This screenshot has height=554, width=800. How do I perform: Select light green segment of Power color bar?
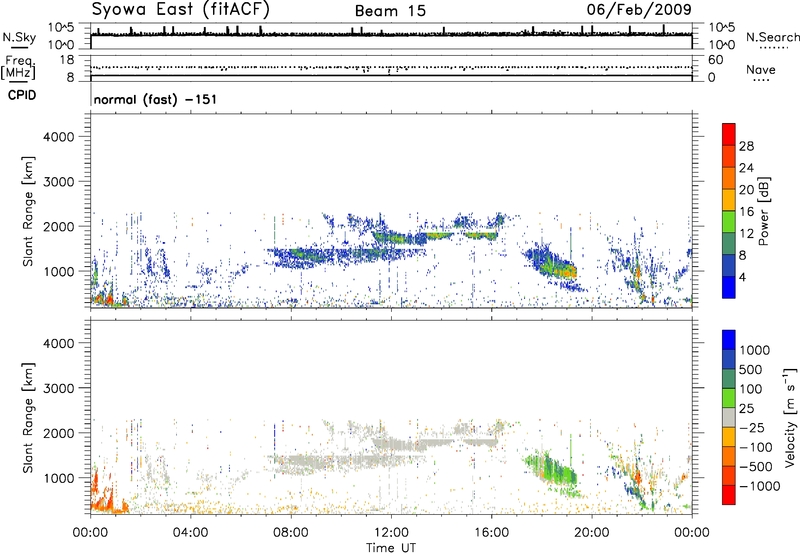[729, 221]
